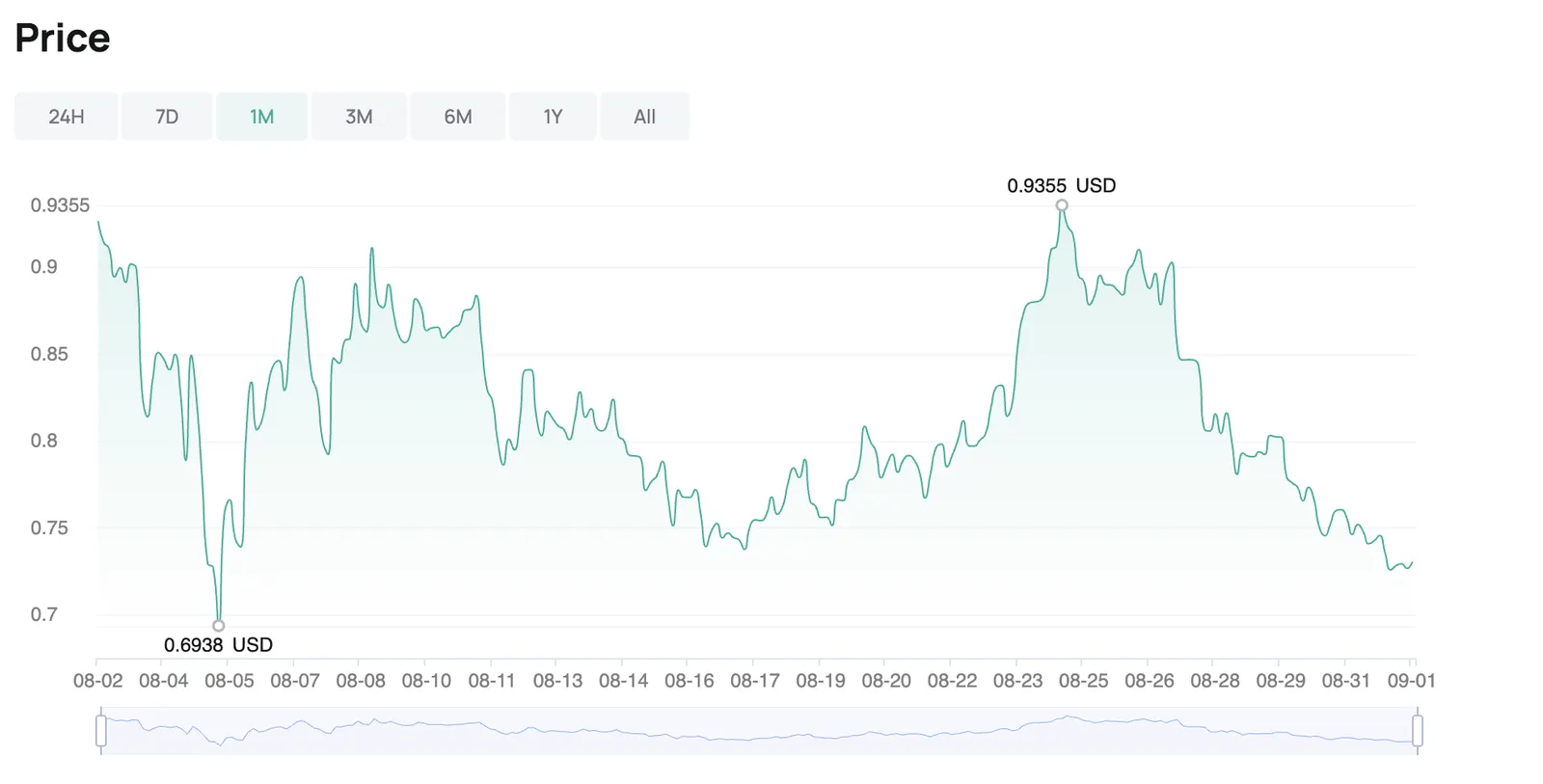Open the 3M price range

(x=359, y=117)
